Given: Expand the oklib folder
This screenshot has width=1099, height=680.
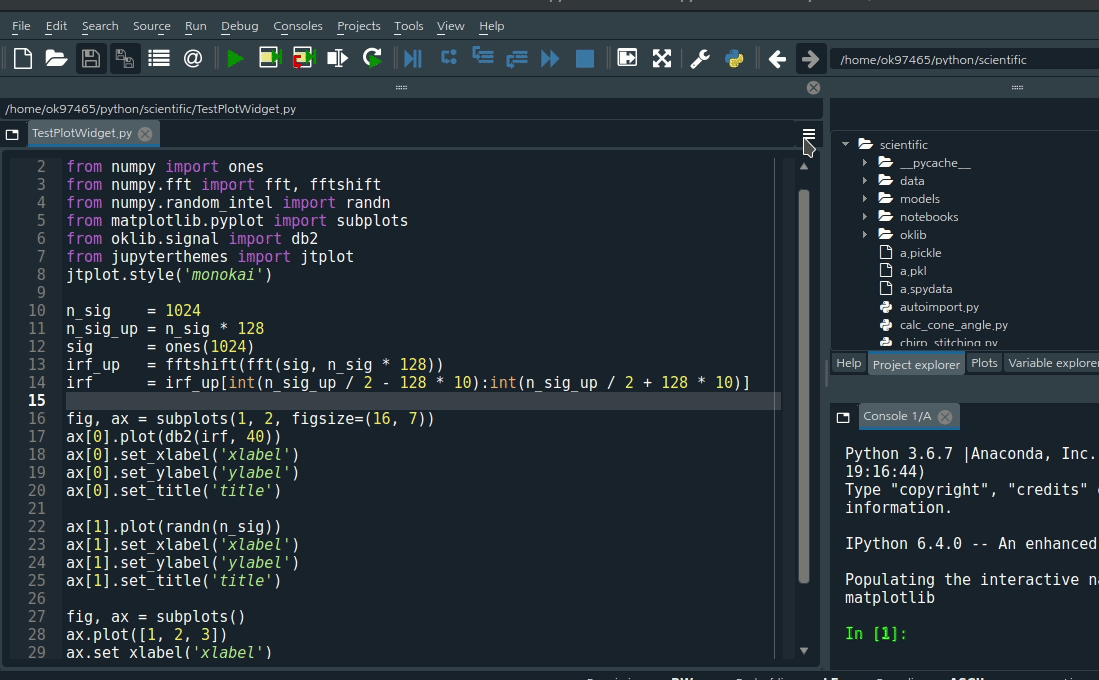Looking at the screenshot, I should (865, 235).
